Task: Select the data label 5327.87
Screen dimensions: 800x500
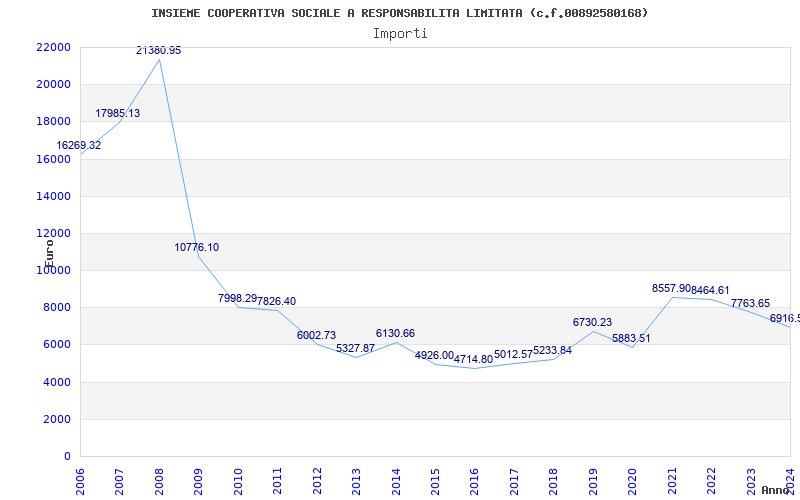Action: (x=356, y=348)
